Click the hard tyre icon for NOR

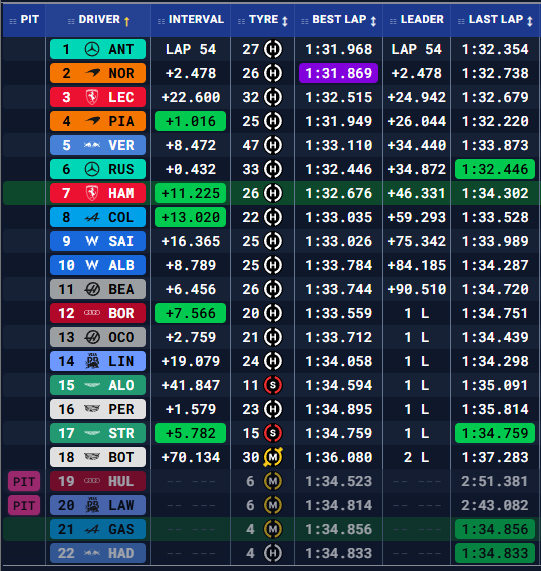coord(273,73)
